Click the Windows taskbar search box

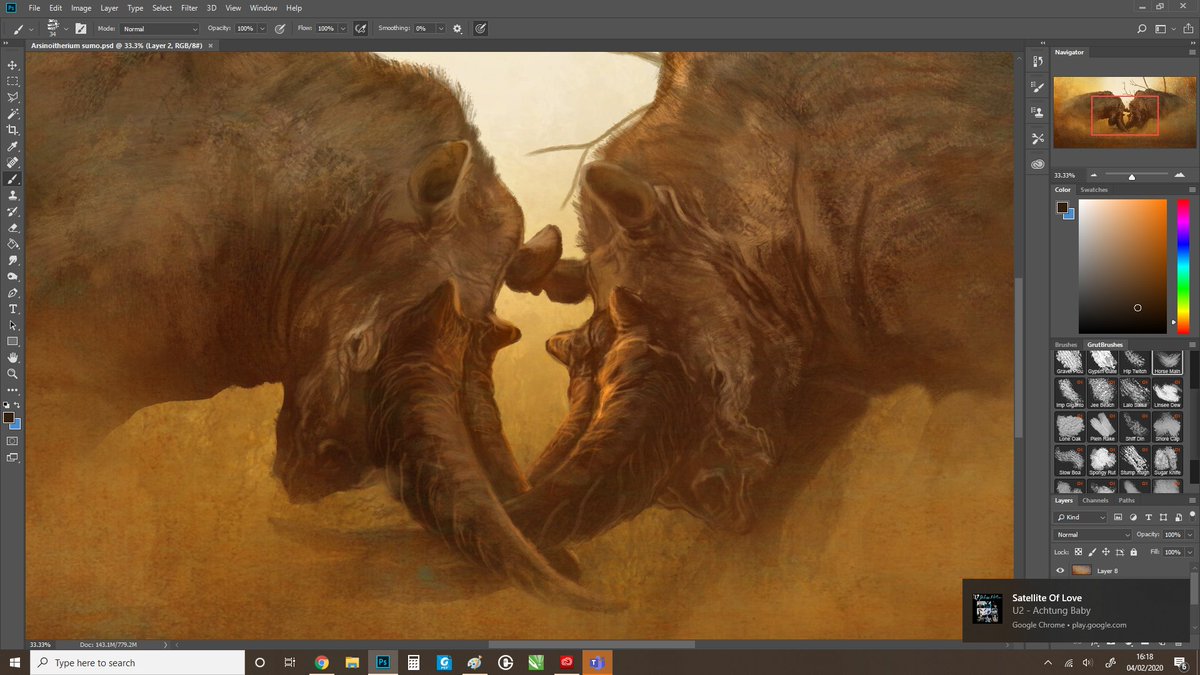click(x=136, y=662)
